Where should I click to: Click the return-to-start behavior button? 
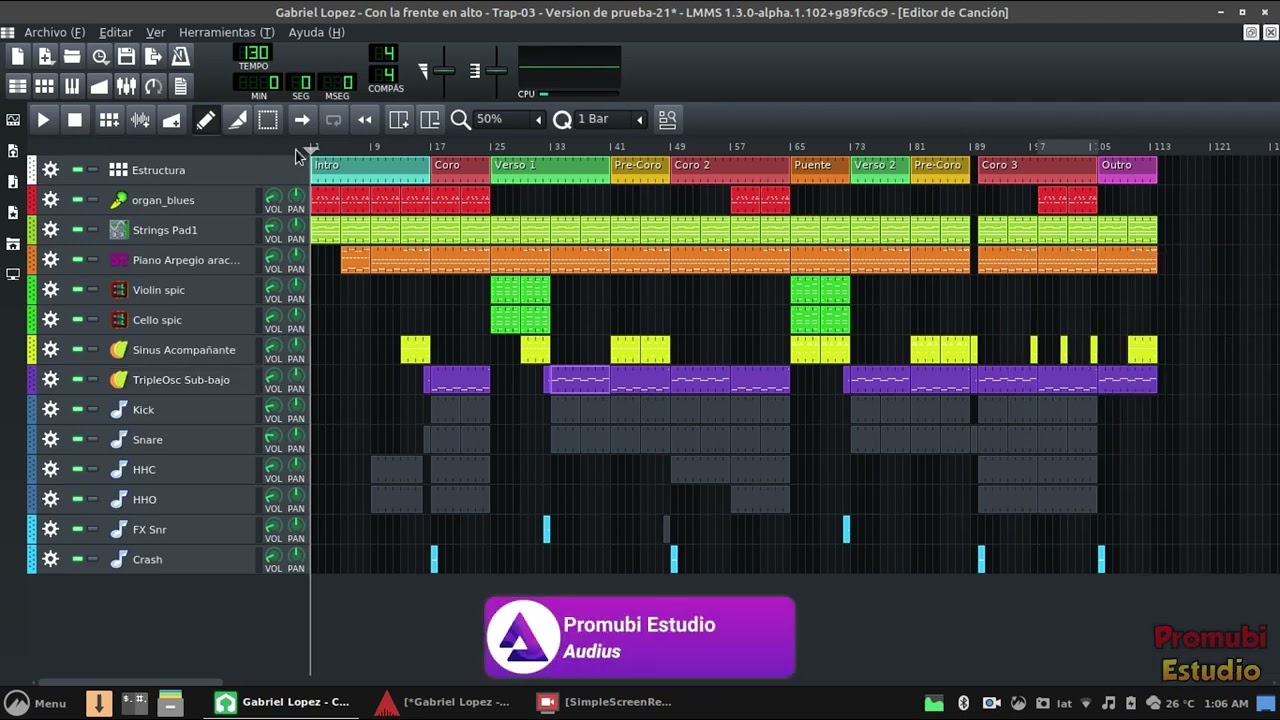pos(365,120)
